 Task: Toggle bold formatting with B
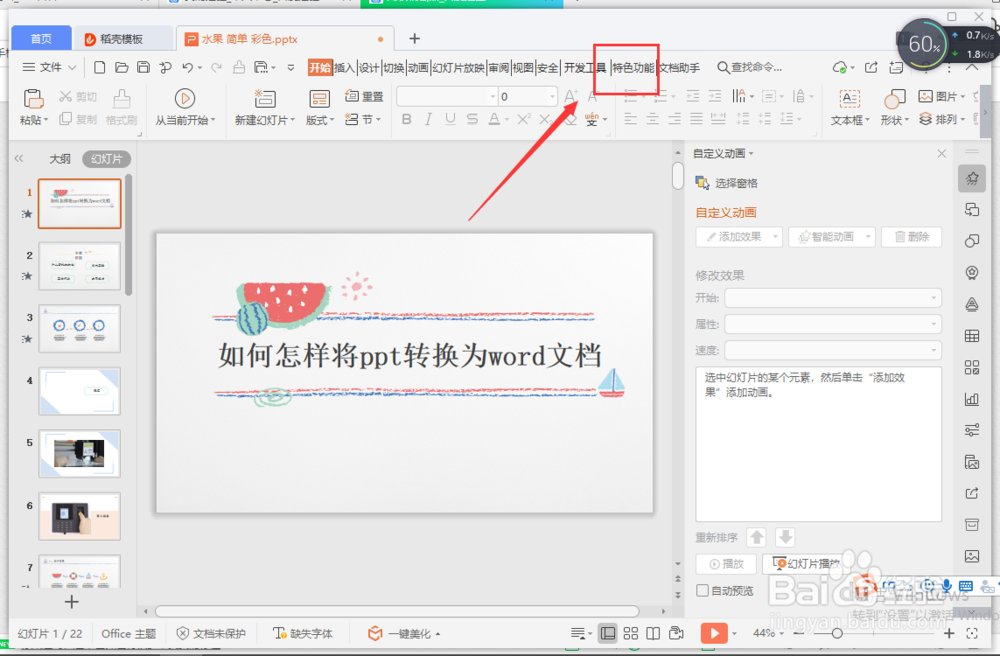(x=407, y=118)
